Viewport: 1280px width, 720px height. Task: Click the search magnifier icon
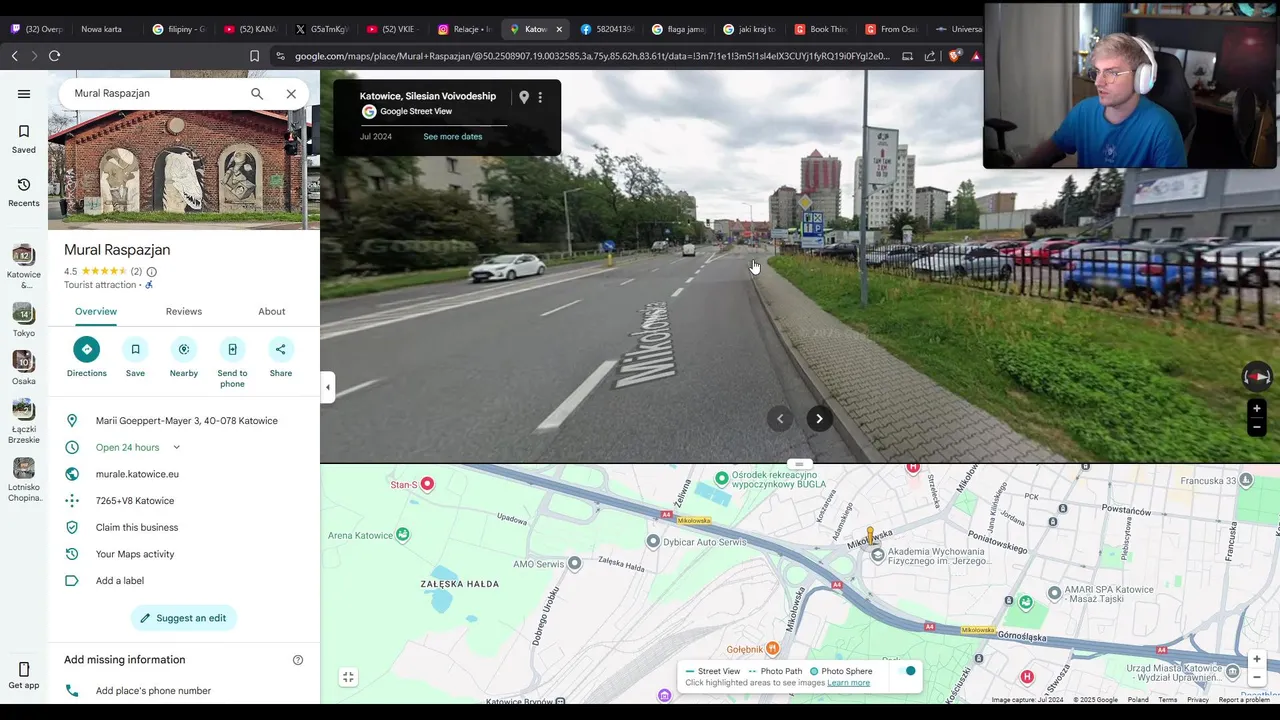257,94
